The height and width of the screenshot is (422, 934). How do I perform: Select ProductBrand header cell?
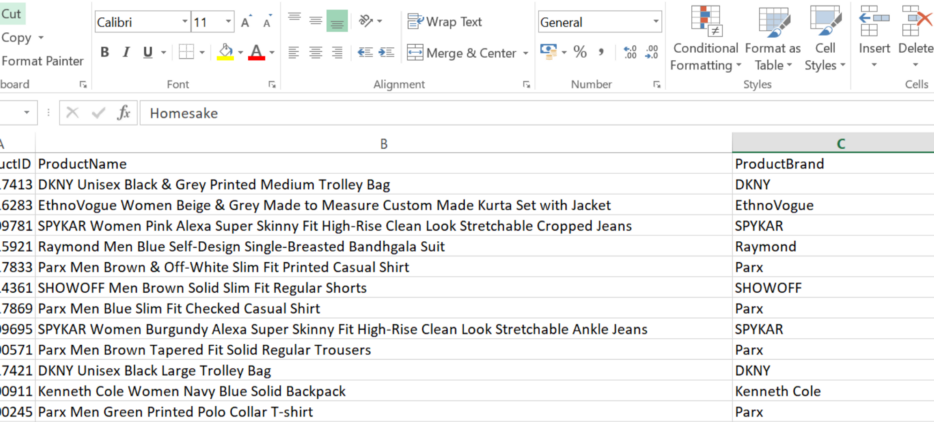point(833,164)
